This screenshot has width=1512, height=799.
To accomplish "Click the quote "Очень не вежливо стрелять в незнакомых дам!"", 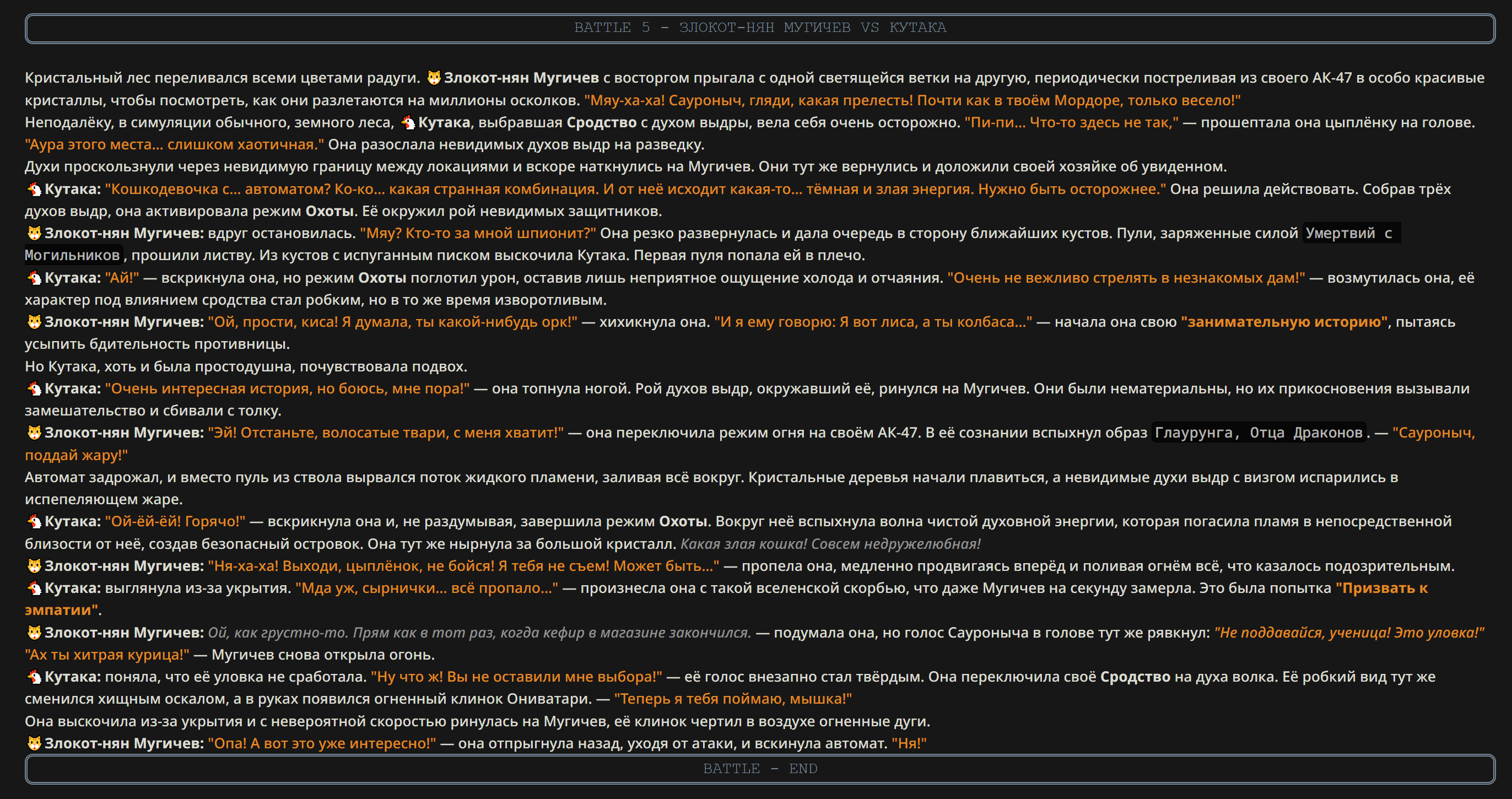I will click(1126, 278).
